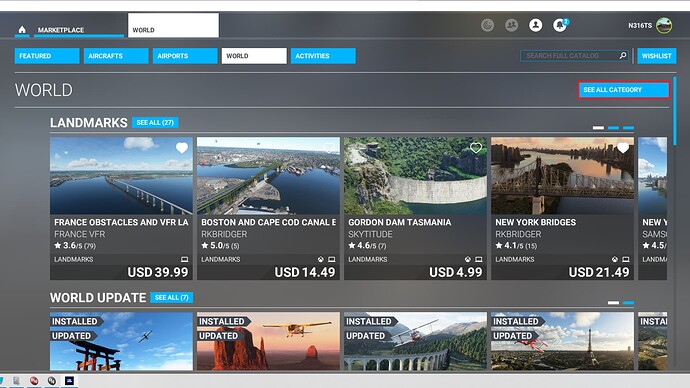The width and height of the screenshot is (690, 388).
Task: Click the black round icon in the taskbar
Action: pos(52,381)
